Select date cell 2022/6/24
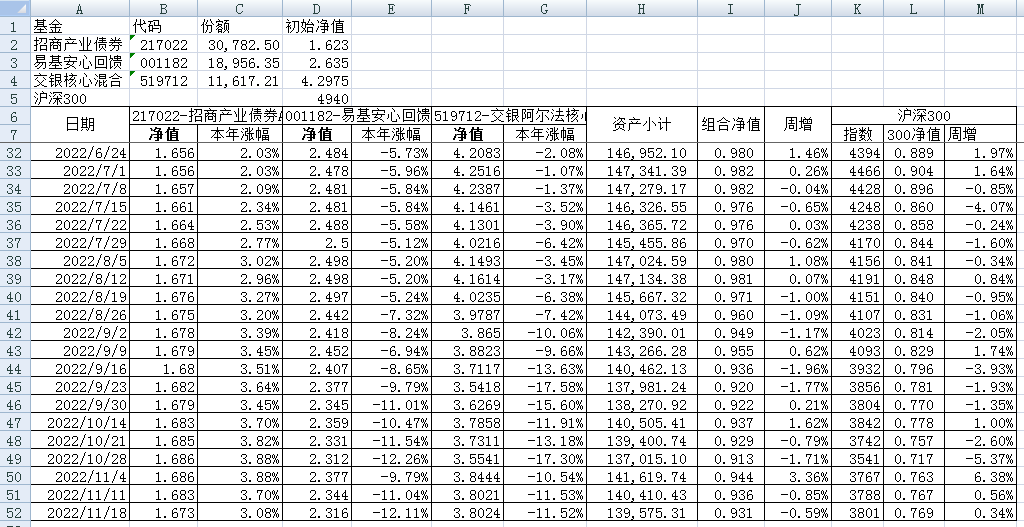 80,153
